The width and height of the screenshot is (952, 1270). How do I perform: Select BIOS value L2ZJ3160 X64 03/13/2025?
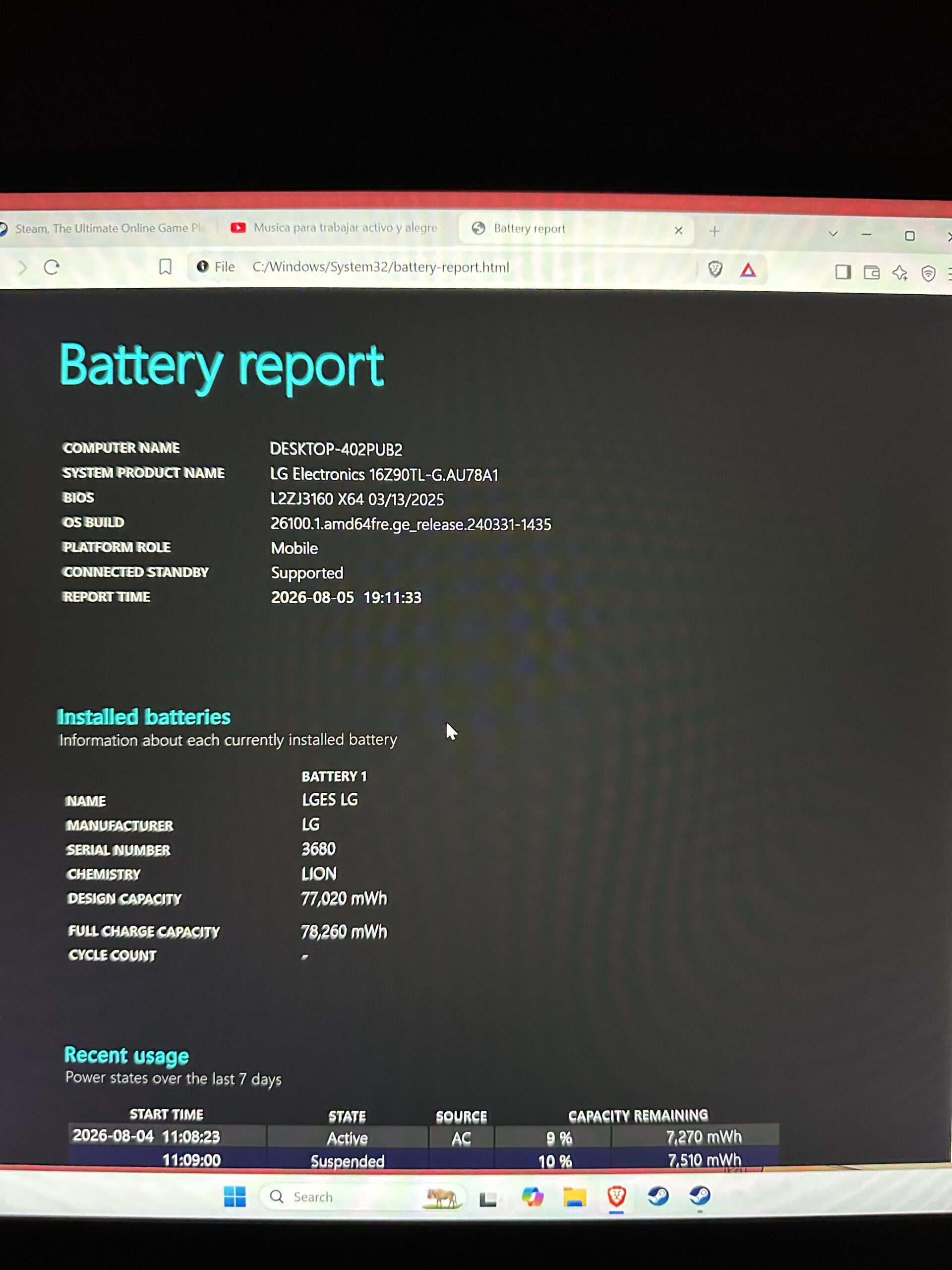357,500
